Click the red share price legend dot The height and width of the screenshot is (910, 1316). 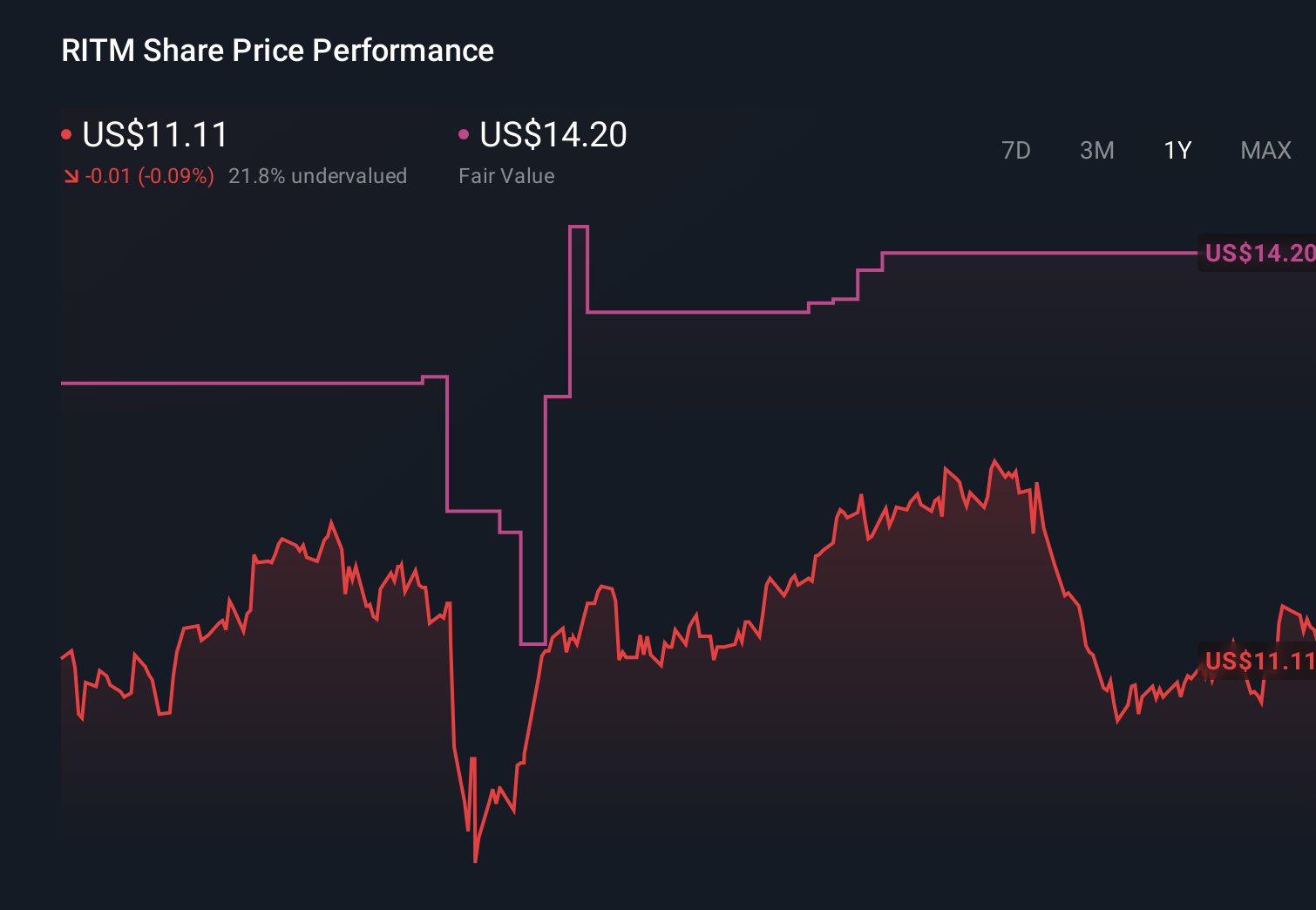[66, 132]
